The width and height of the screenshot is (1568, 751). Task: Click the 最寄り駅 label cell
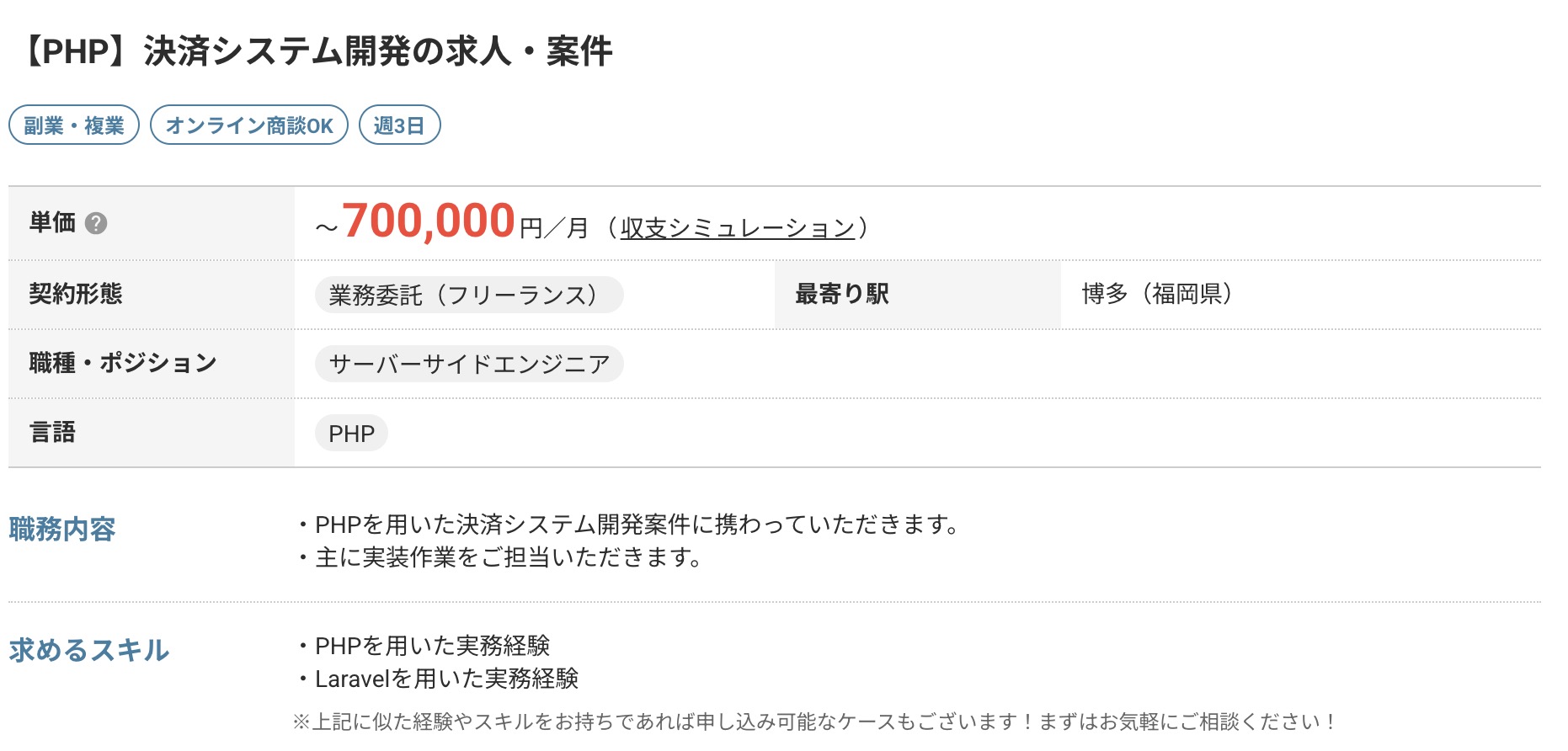click(x=918, y=295)
